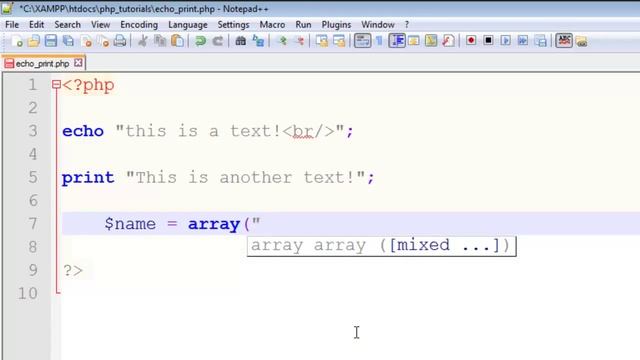The height and width of the screenshot is (360, 640).
Task: Click the synchronize horizontal scrolling icon
Action: (x=339, y=41)
